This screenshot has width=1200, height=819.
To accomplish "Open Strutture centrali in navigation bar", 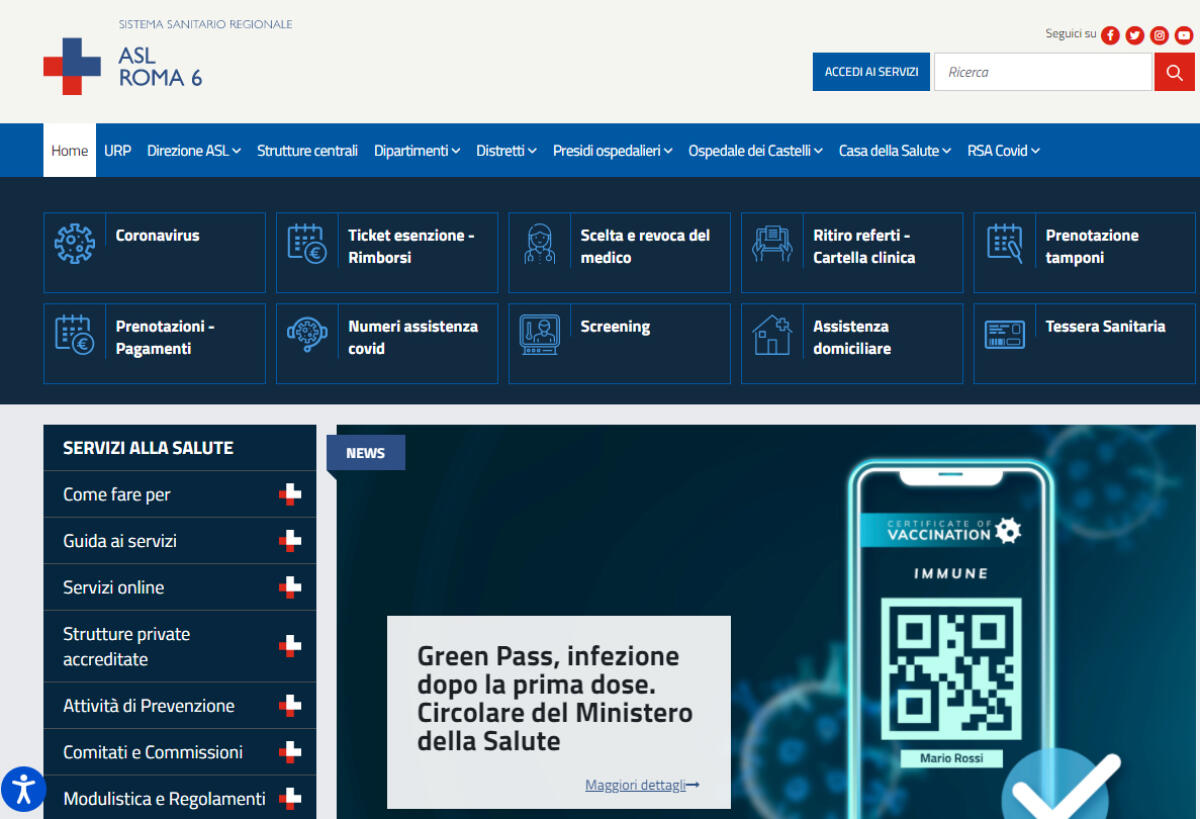I will point(307,151).
